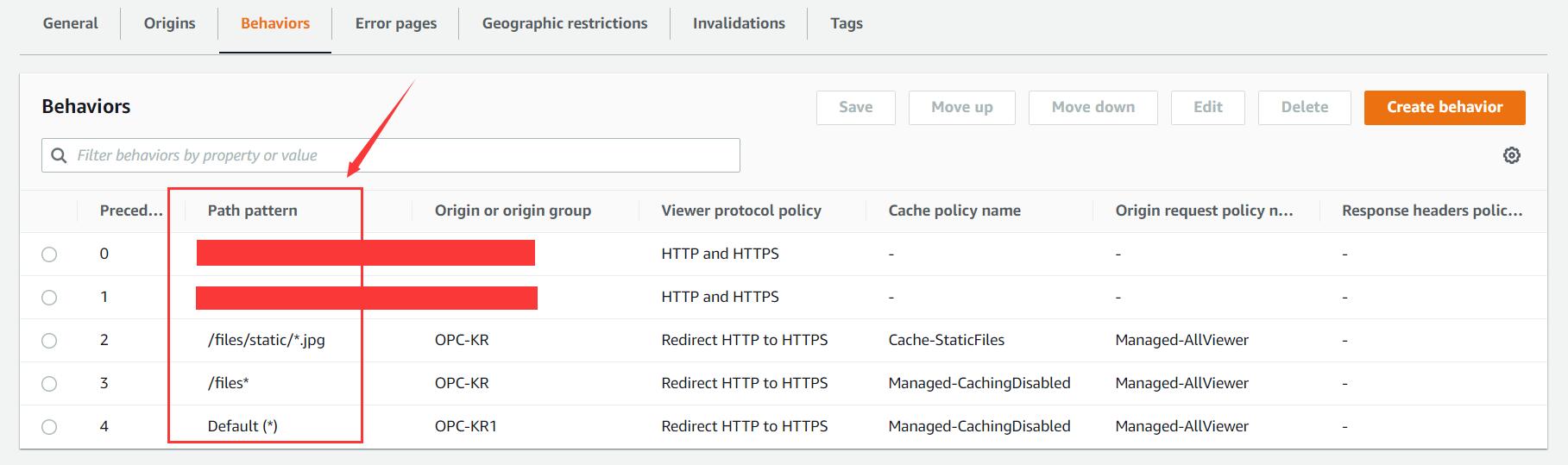Screen dimensions: 1568x465
Task: Open the Origins tab
Action: coord(169,23)
